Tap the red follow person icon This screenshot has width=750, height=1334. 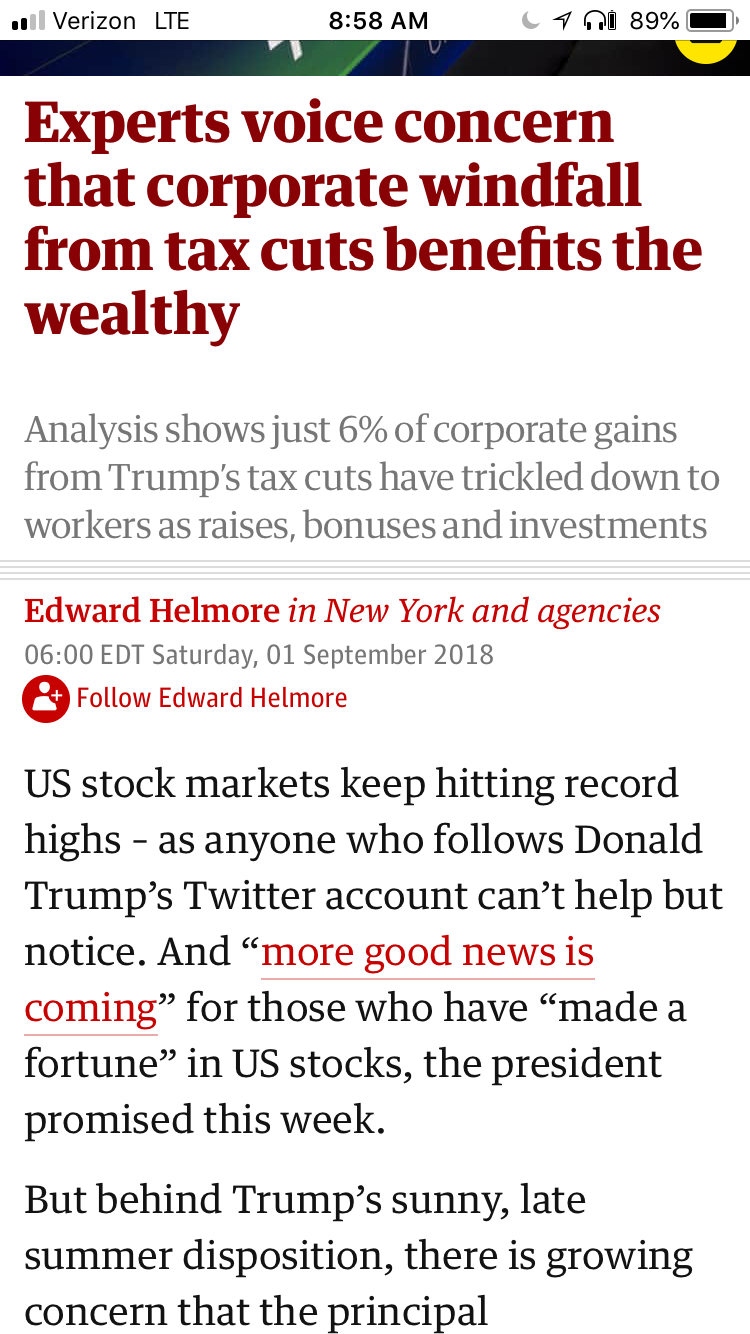coord(46,699)
